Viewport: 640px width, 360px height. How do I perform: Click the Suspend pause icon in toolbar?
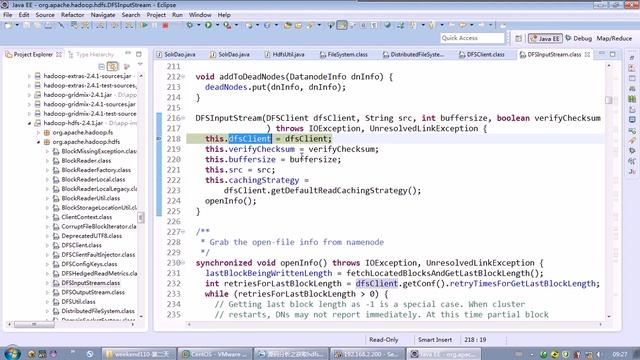(x=155, y=25)
